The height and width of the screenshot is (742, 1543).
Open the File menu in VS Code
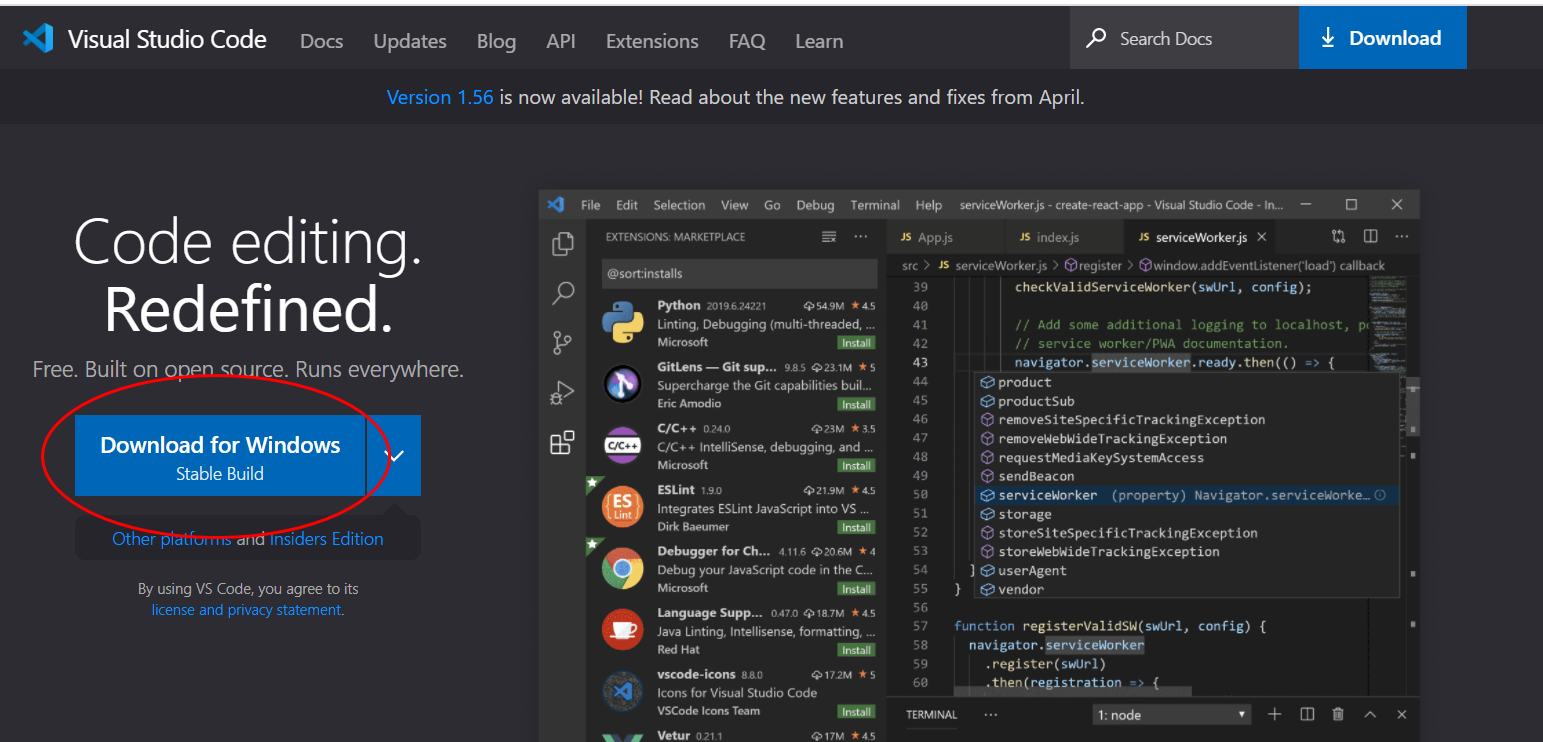[591, 205]
